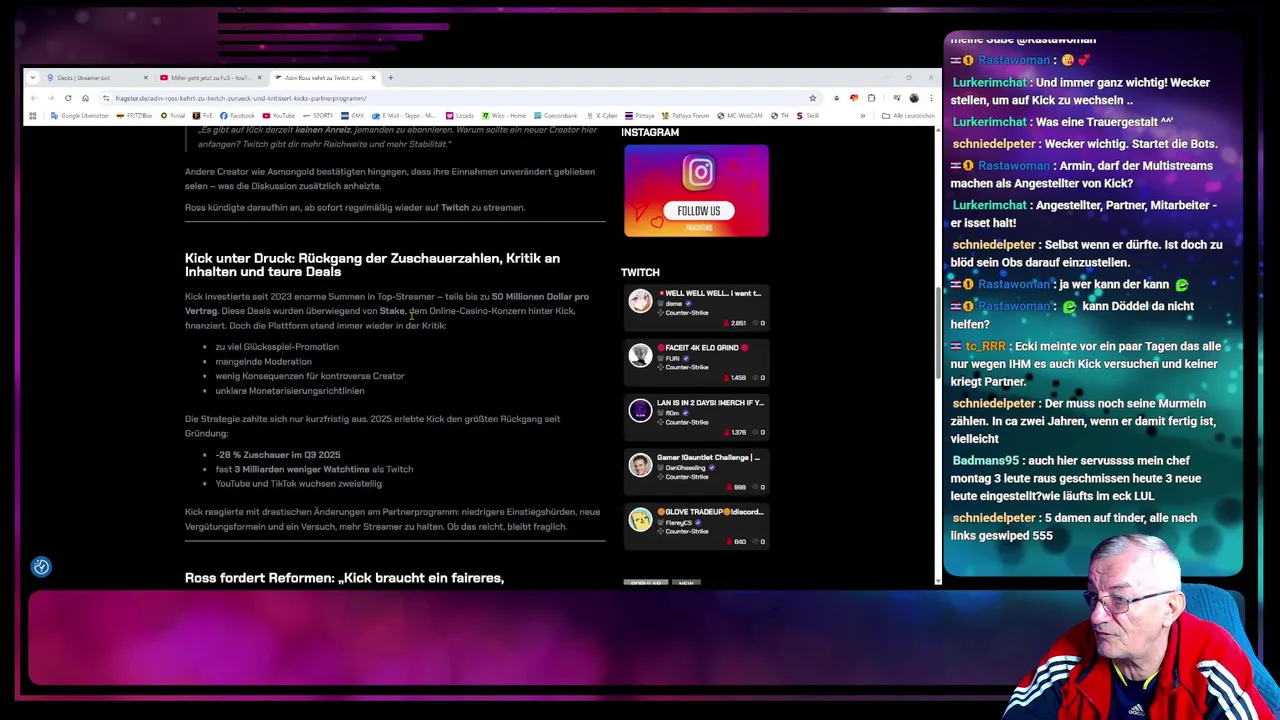Screen dimensions: 1280x720
Task: Open the E-Mail Skype bookmark
Action: point(404,116)
